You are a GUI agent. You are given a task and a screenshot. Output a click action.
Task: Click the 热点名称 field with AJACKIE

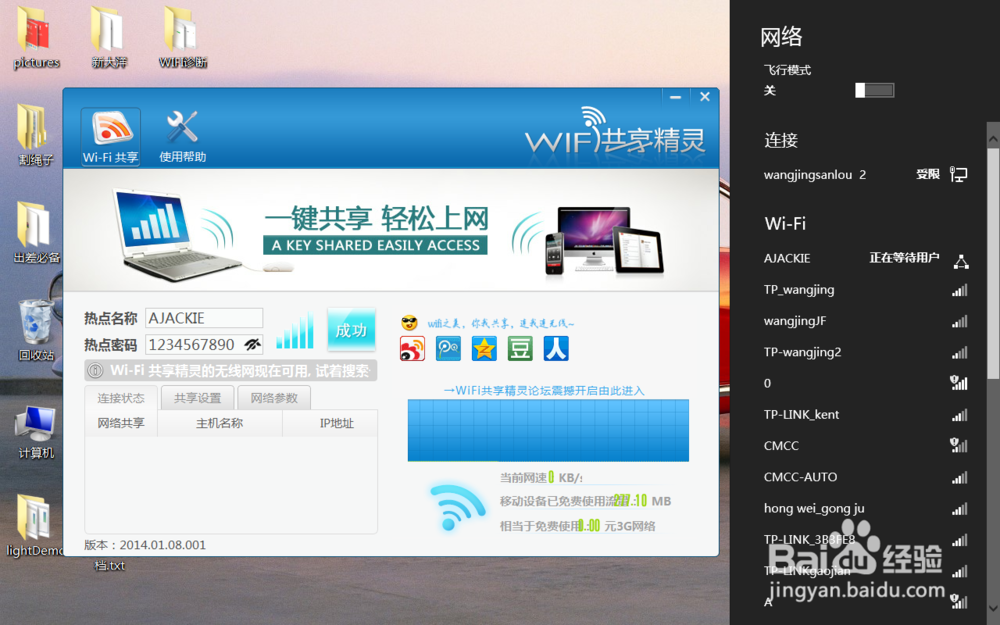pyautogui.click(x=204, y=318)
